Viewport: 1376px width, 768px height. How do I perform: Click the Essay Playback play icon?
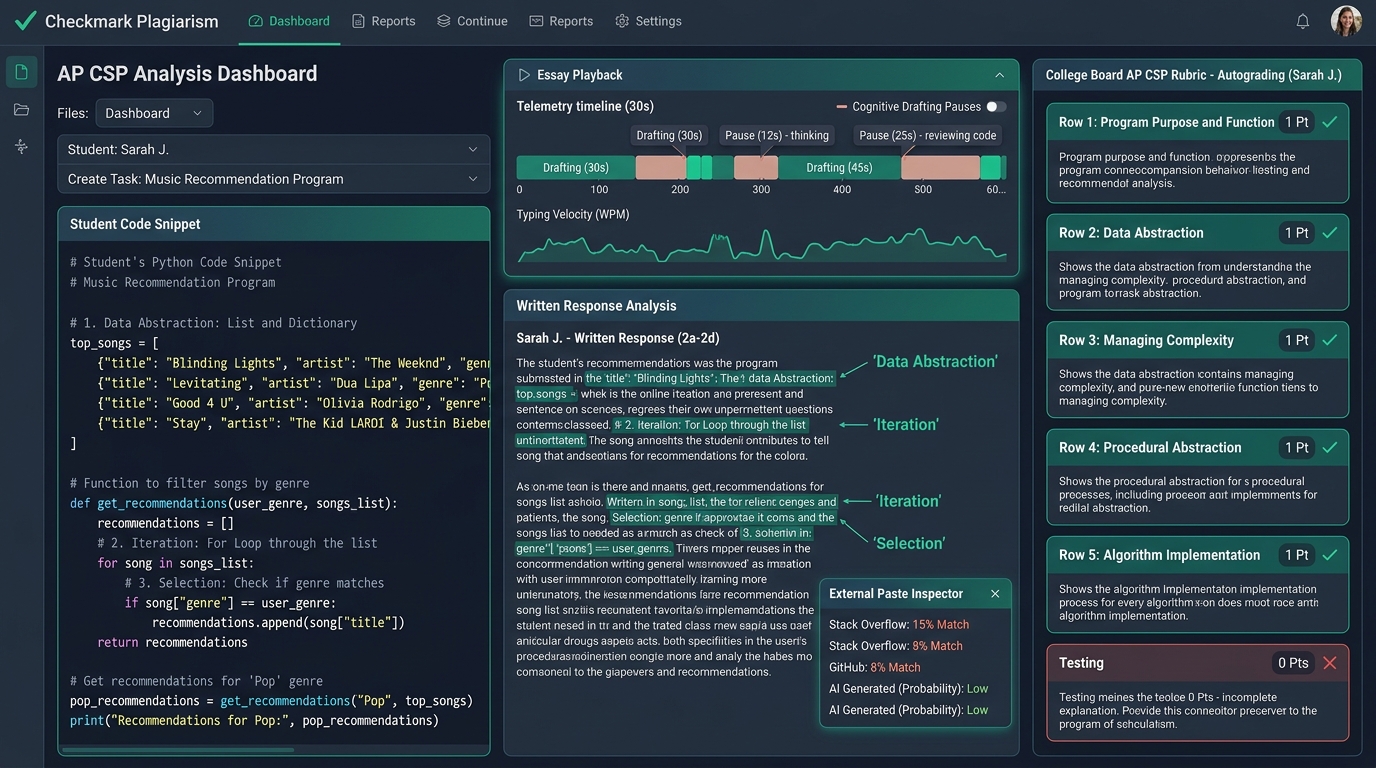(x=524, y=75)
